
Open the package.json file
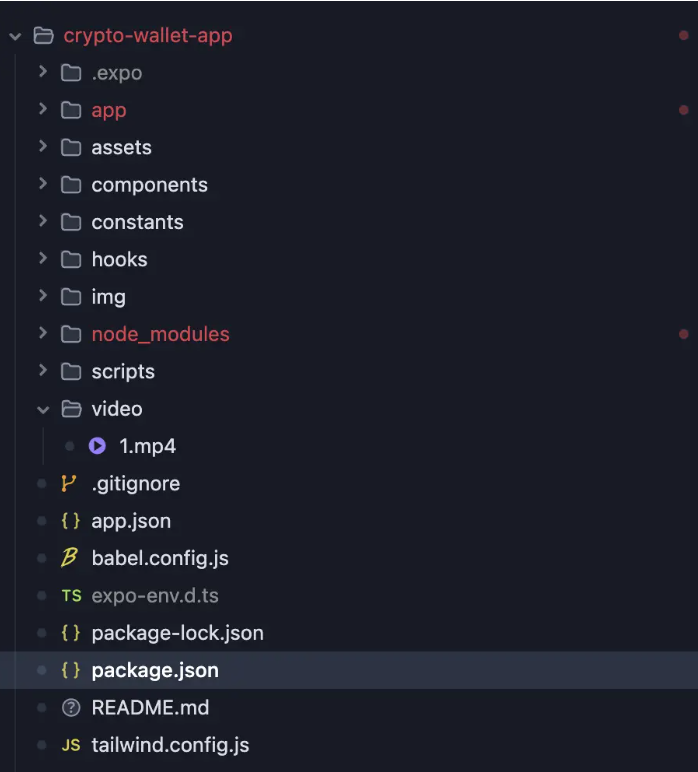click(x=349, y=670)
